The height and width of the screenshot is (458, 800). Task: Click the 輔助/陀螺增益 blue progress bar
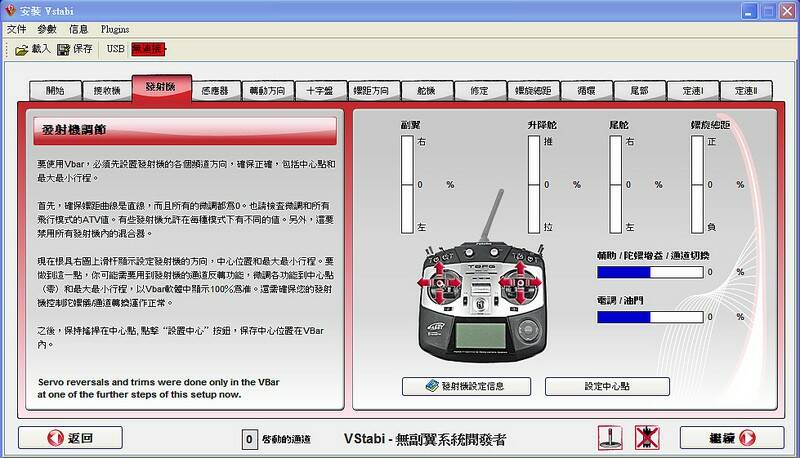coord(650,272)
